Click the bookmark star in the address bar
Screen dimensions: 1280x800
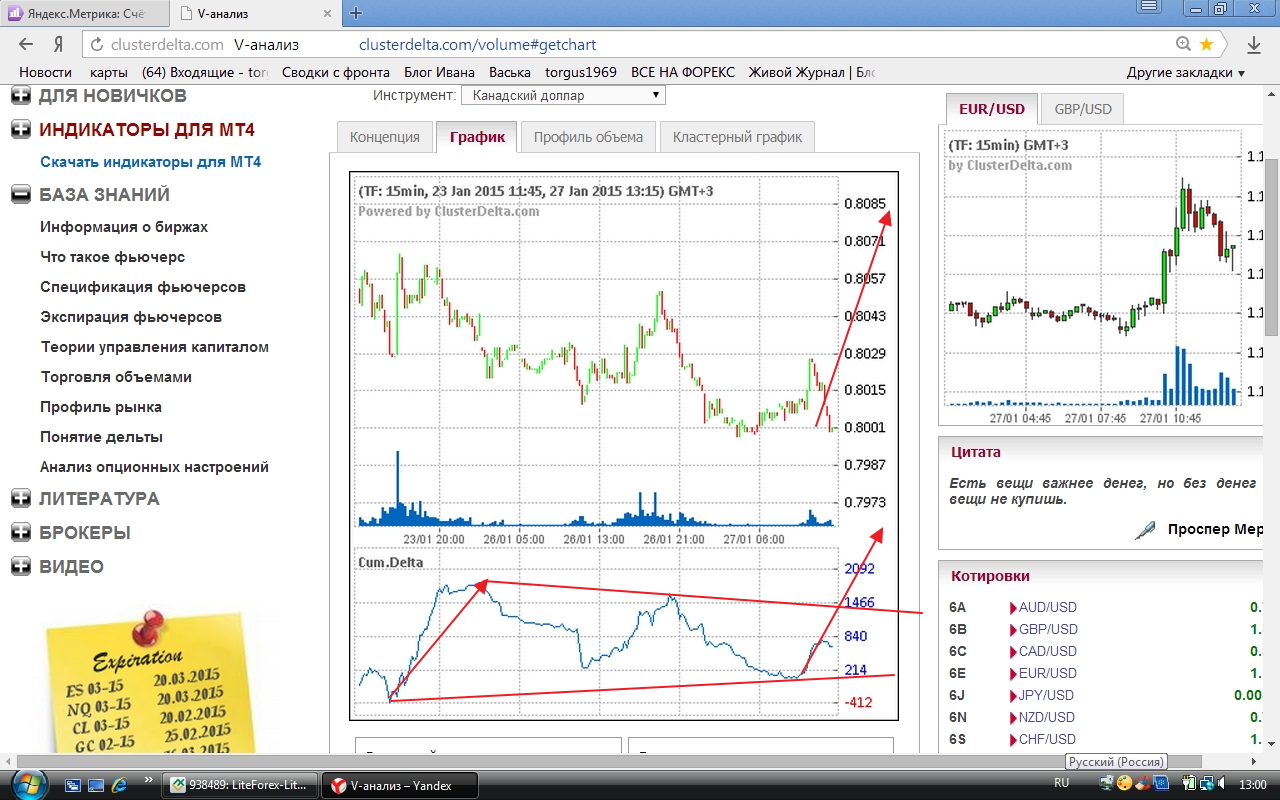coord(1206,44)
